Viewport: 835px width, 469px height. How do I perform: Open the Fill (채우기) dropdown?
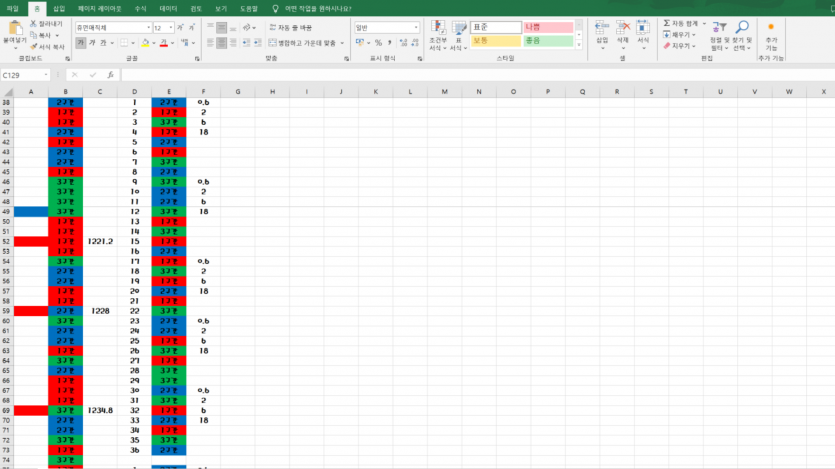[x=679, y=35]
